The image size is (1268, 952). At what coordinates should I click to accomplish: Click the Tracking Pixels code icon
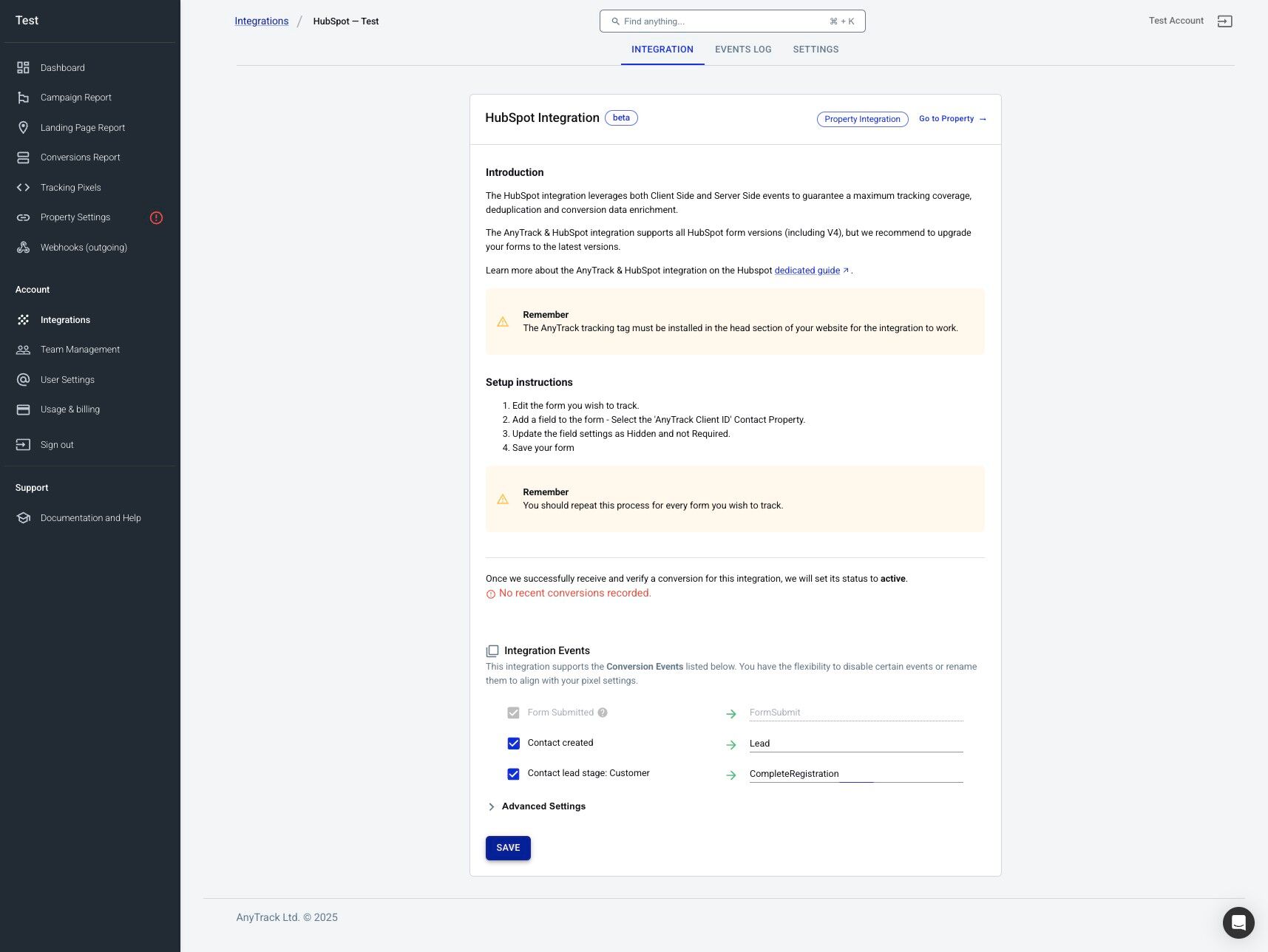pos(23,188)
